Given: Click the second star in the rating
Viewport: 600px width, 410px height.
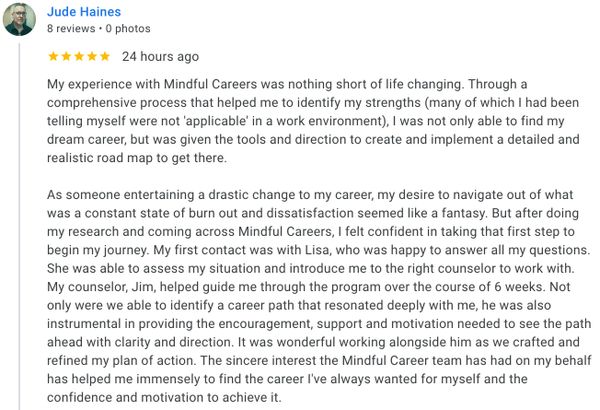Looking at the screenshot, I should point(66,56).
